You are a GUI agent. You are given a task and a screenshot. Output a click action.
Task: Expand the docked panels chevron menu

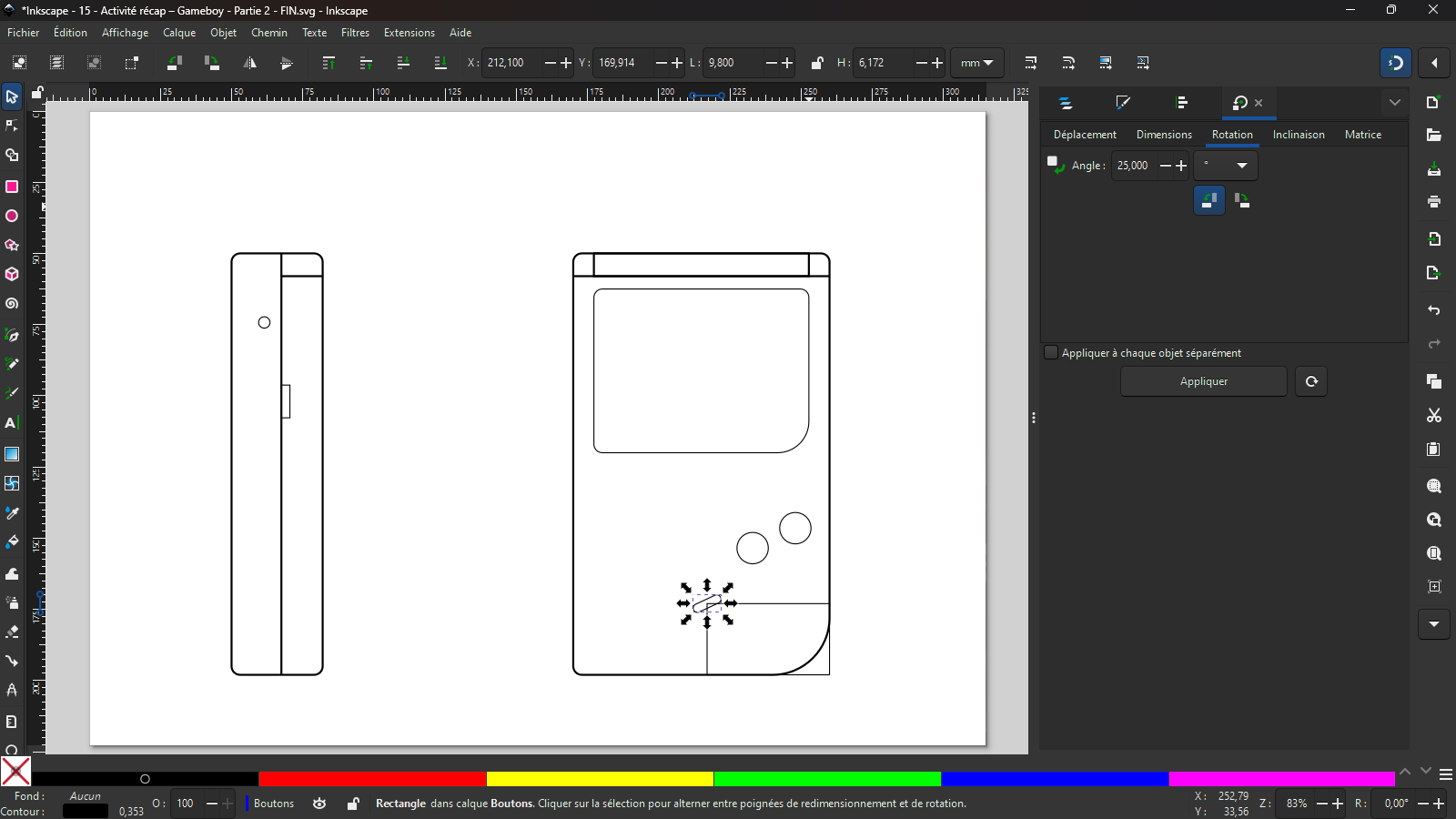click(x=1394, y=103)
